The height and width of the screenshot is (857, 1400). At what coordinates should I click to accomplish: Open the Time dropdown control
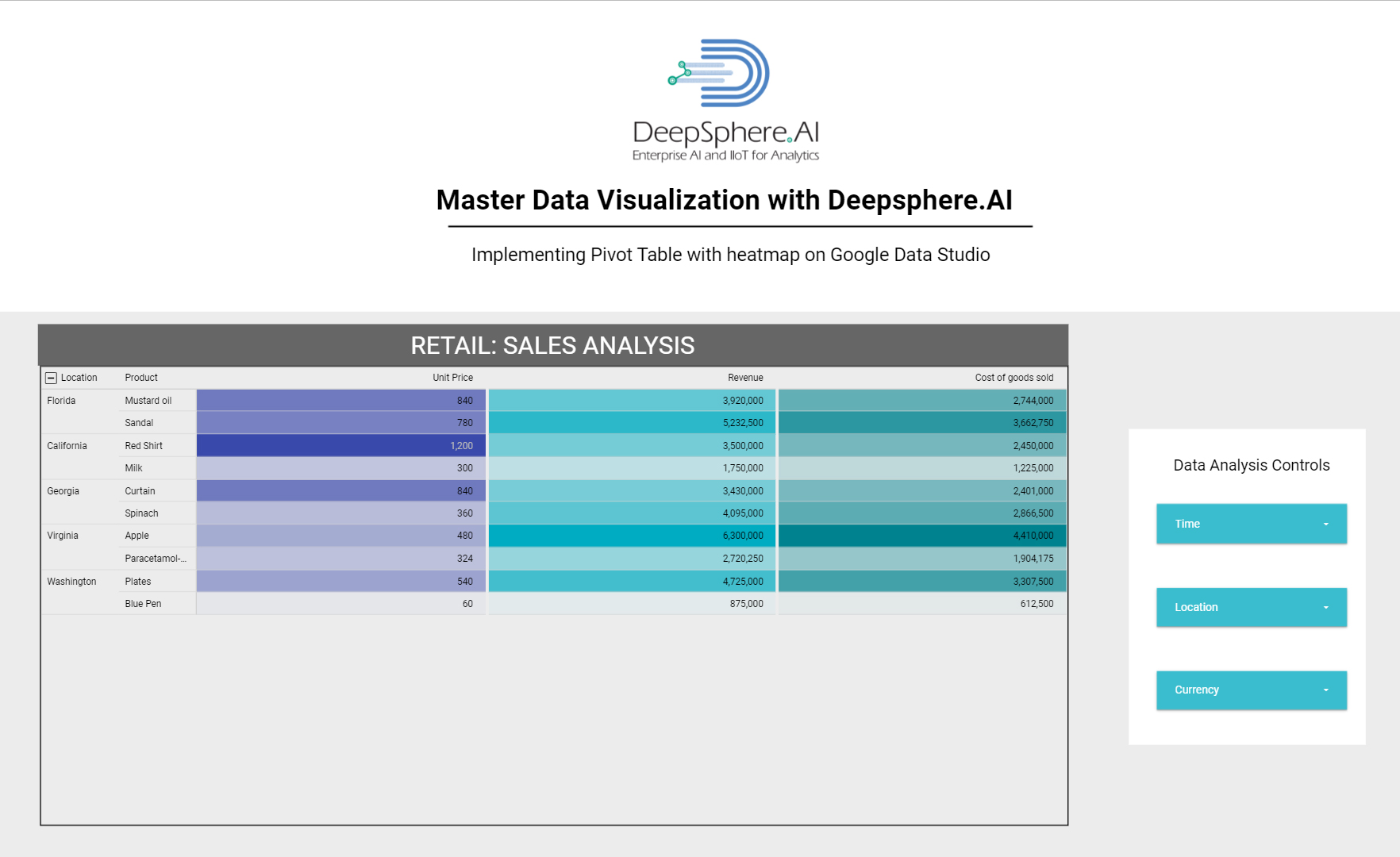[x=1251, y=524]
